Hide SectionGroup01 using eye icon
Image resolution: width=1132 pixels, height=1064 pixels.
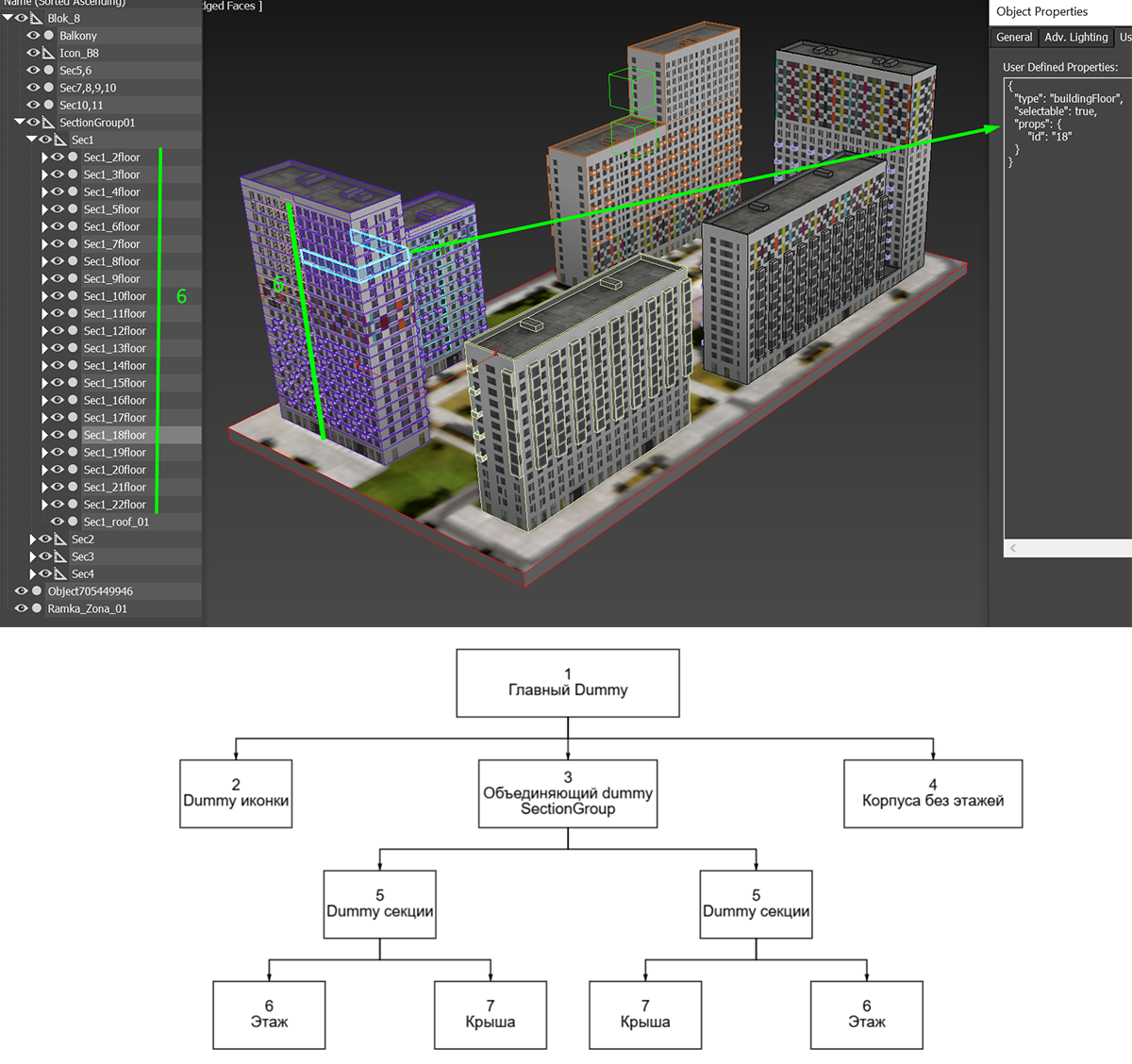coord(34,123)
